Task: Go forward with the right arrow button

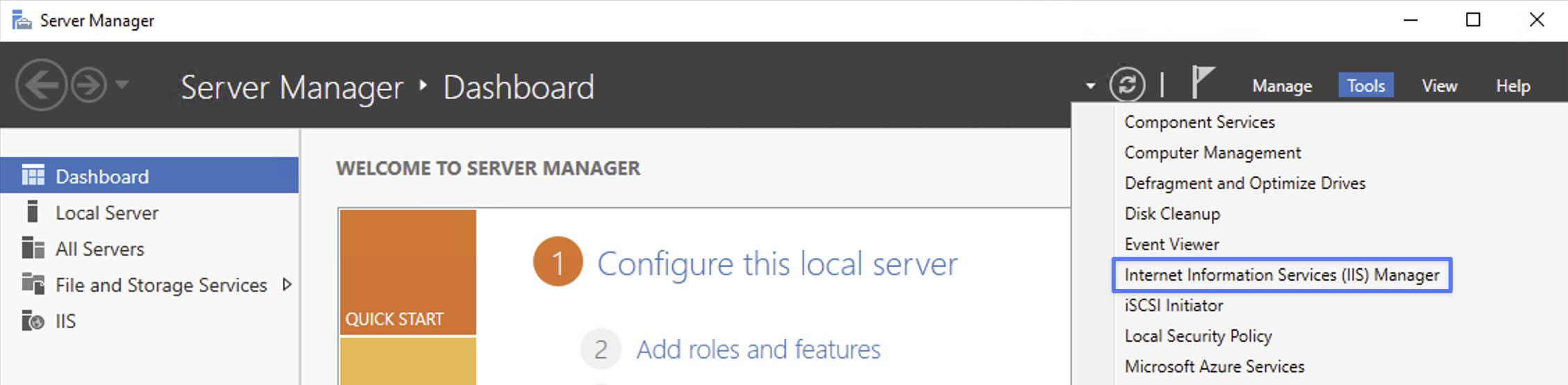Action: [x=90, y=85]
